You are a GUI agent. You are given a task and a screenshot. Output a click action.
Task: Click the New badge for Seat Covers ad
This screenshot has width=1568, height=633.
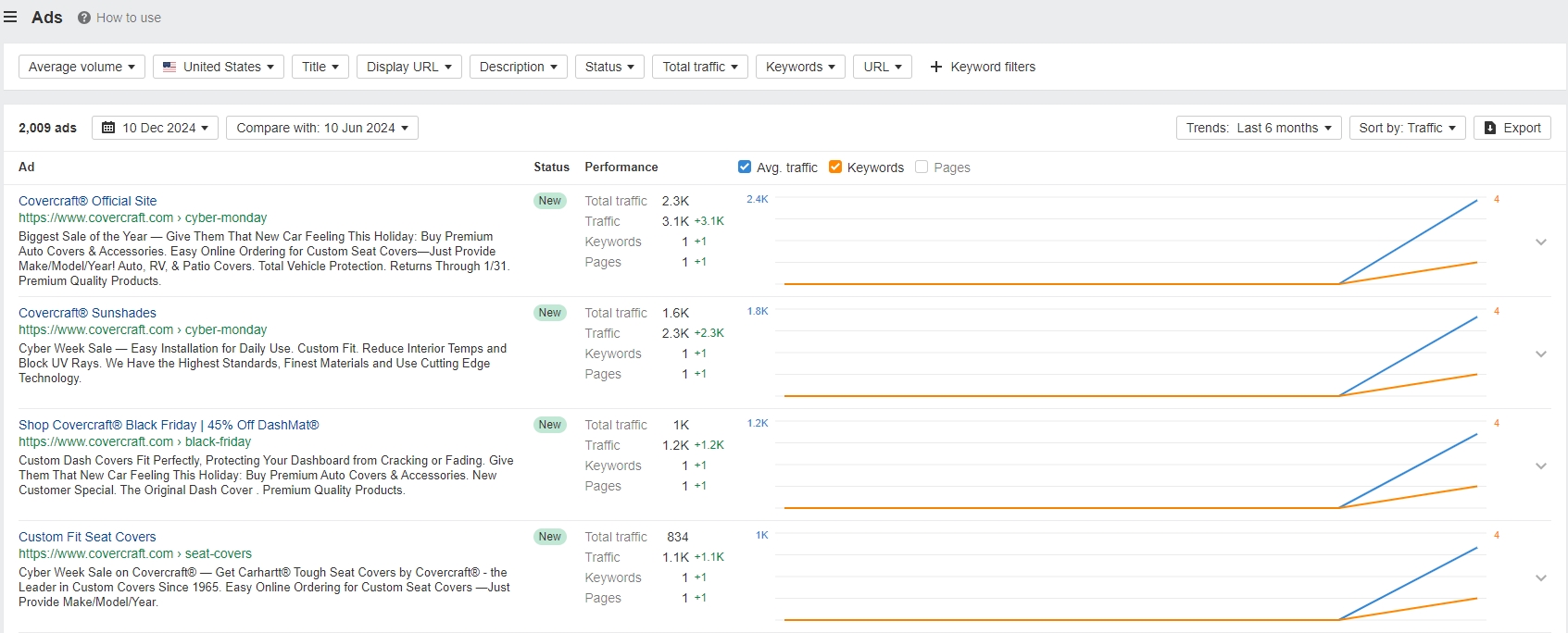[x=550, y=537]
